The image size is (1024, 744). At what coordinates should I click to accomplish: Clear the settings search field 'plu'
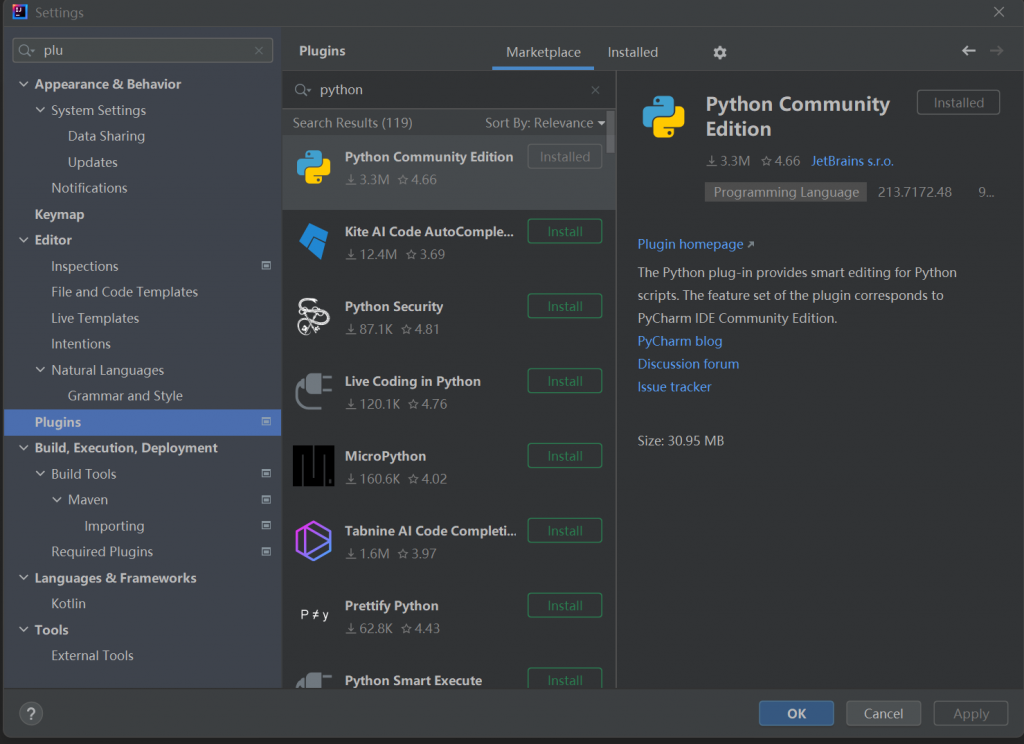[x=259, y=50]
